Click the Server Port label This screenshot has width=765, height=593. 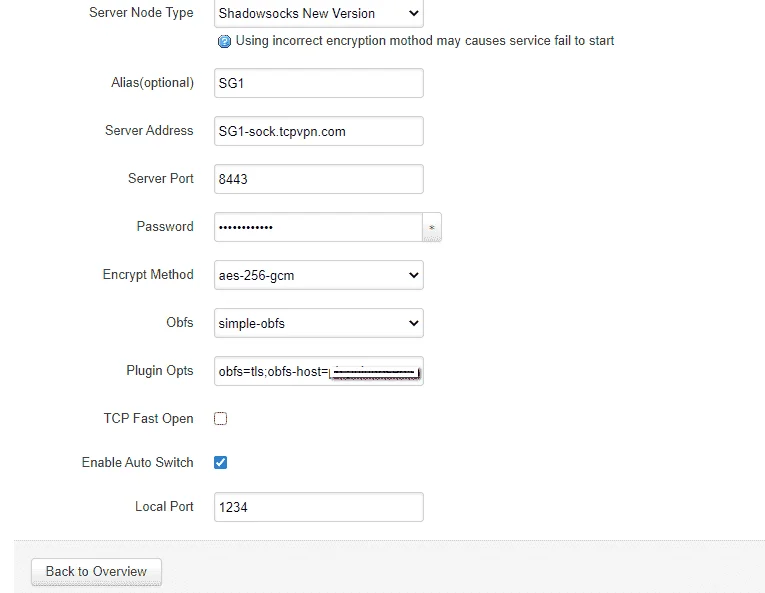[x=161, y=179]
